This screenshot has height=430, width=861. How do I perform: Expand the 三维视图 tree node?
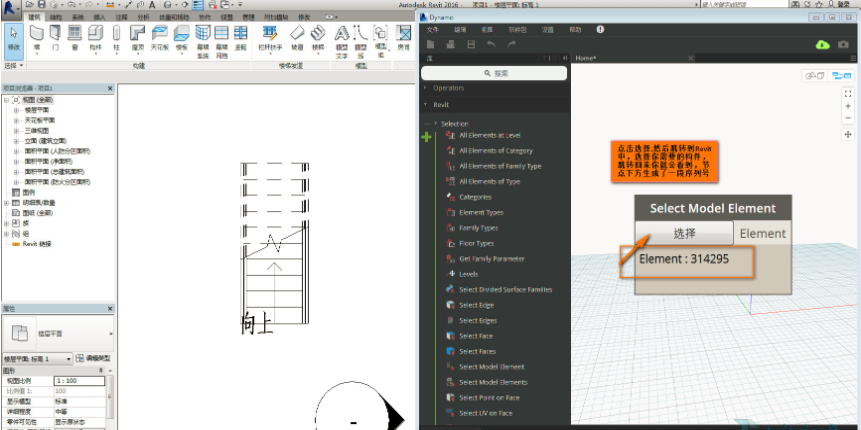(x=16, y=131)
